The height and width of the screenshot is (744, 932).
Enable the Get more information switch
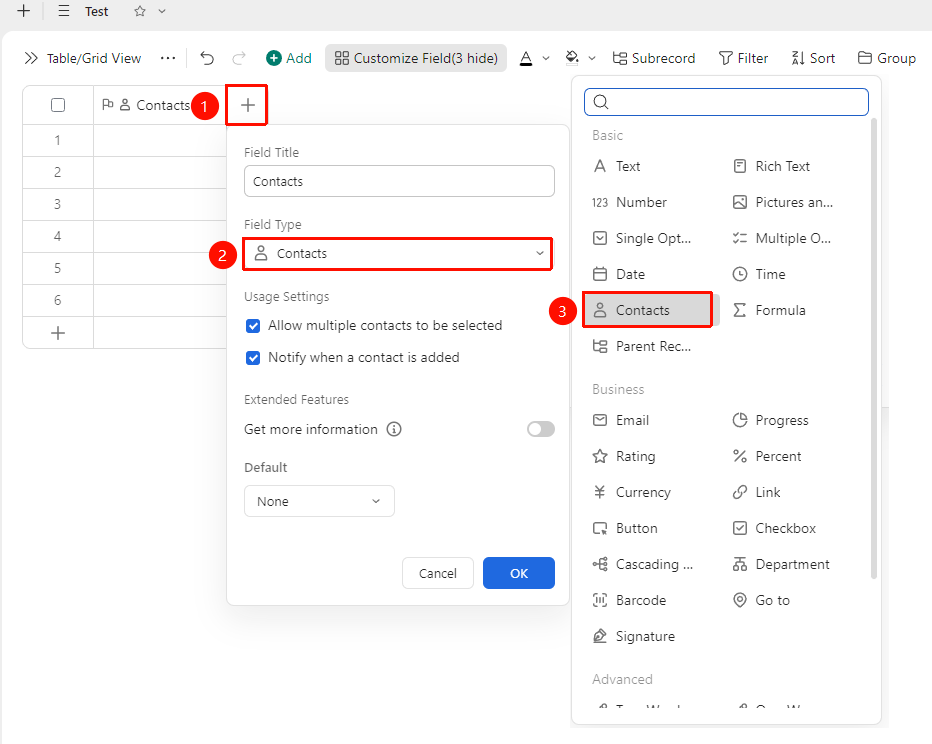[x=541, y=429]
